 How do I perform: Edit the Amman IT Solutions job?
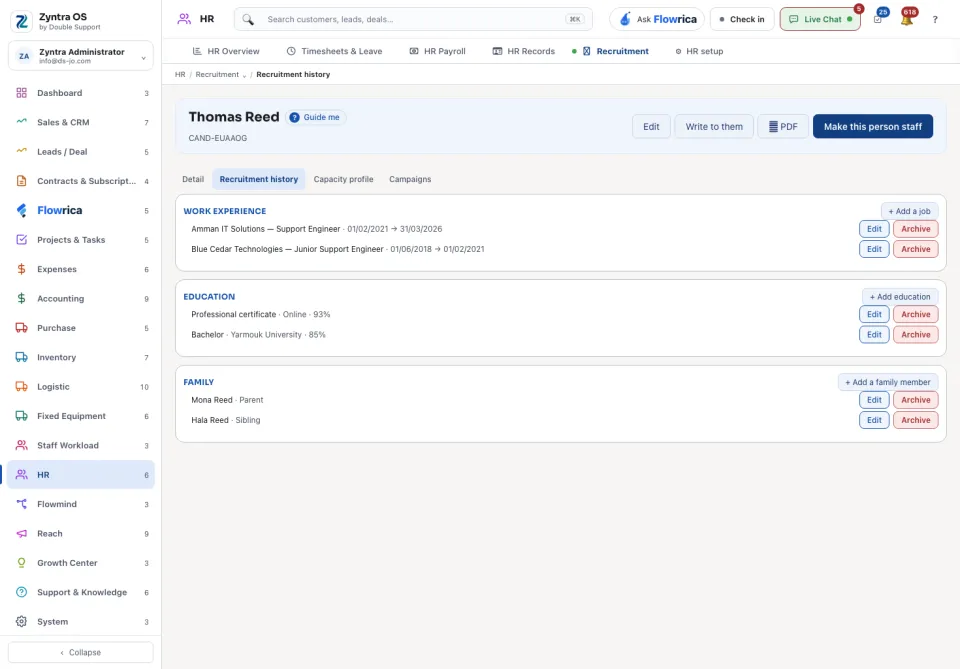(x=874, y=229)
